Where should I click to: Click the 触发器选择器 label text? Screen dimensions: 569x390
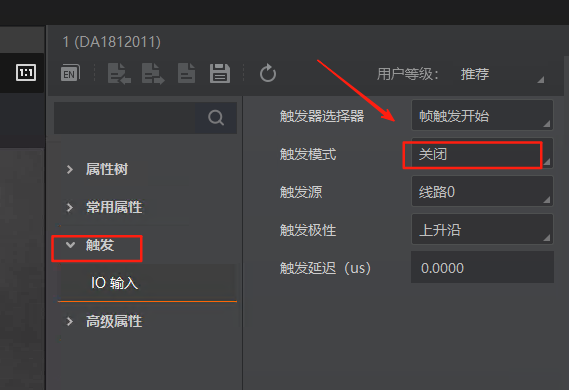coord(322,116)
